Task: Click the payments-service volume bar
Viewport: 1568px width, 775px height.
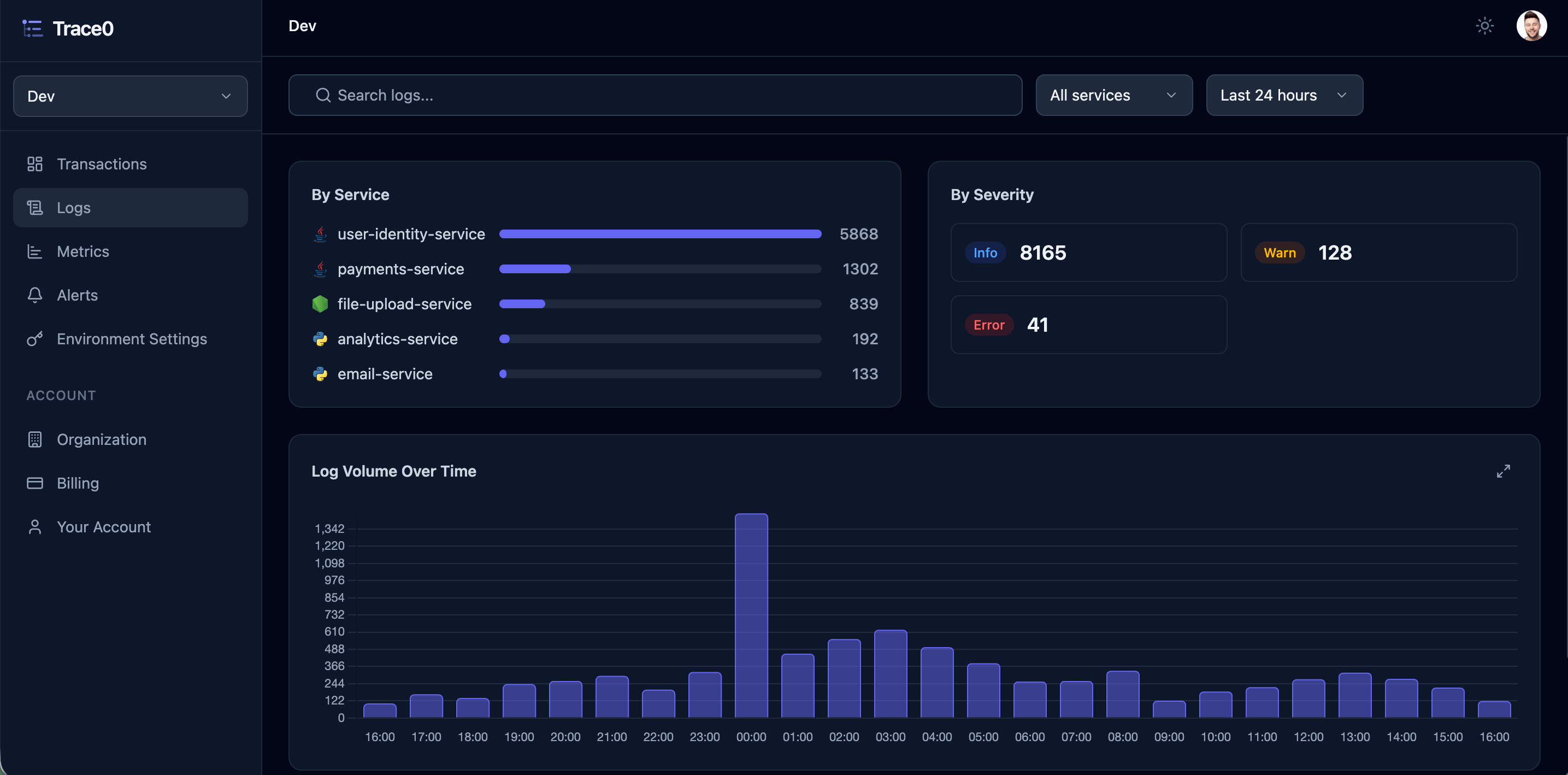Action: [x=534, y=269]
